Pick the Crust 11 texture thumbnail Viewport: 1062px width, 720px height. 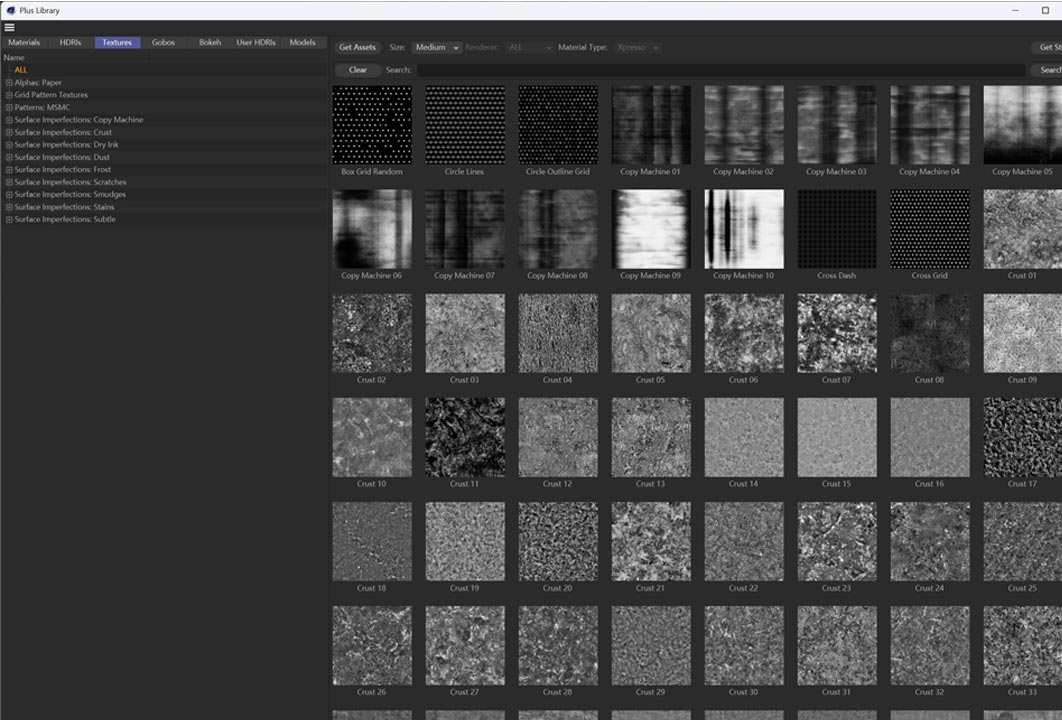coord(465,437)
